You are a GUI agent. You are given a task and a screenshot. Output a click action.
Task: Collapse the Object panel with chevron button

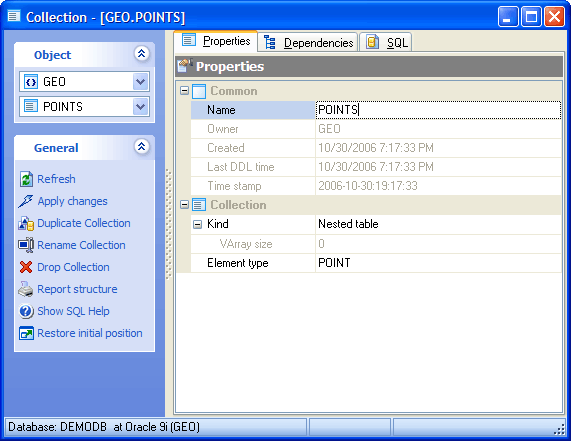click(142, 54)
